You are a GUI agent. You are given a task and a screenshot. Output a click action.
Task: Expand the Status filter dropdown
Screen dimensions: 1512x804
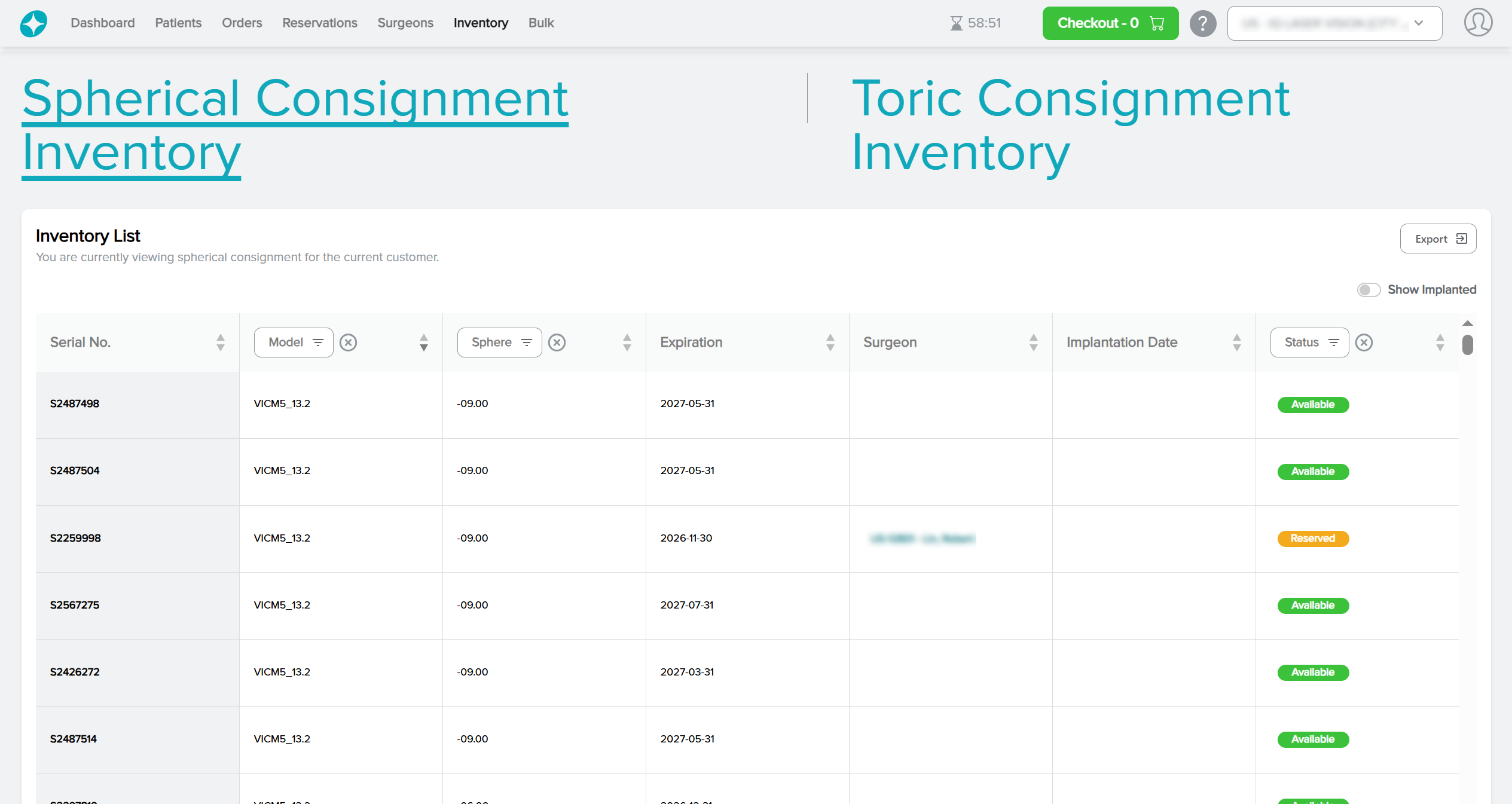click(1309, 343)
